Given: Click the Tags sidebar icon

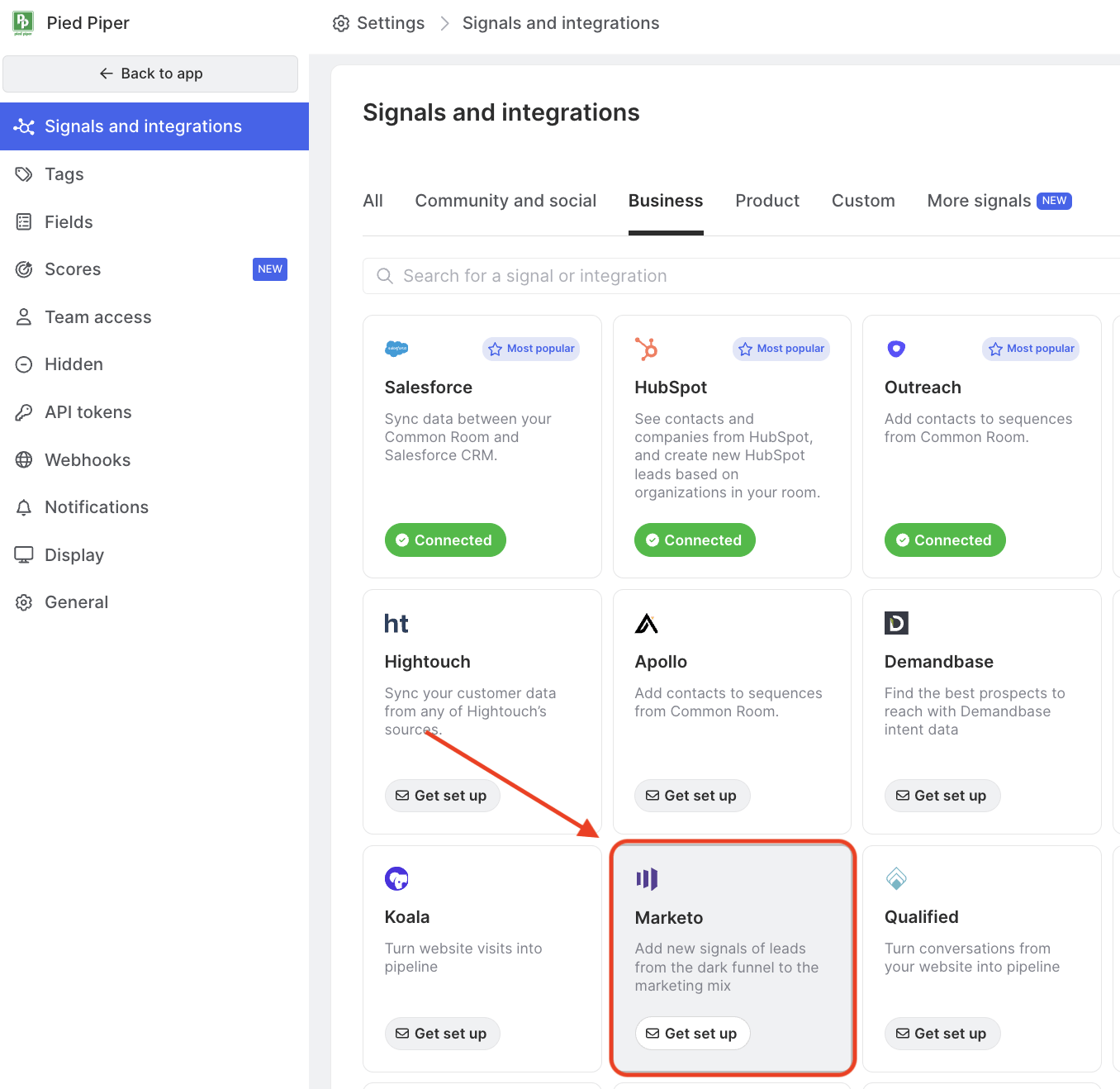Looking at the screenshot, I should point(24,174).
